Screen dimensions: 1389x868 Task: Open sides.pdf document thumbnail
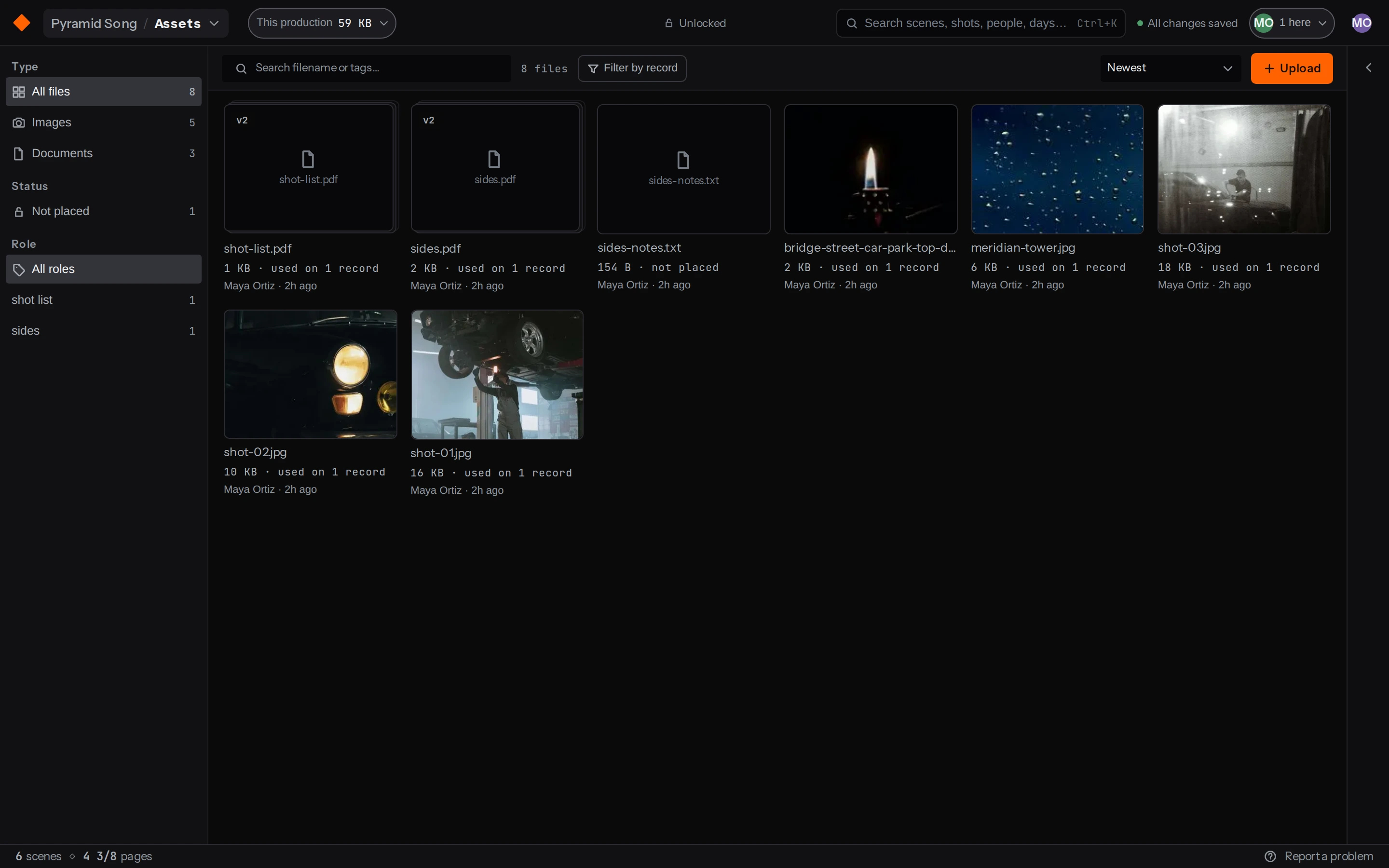(496, 168)
